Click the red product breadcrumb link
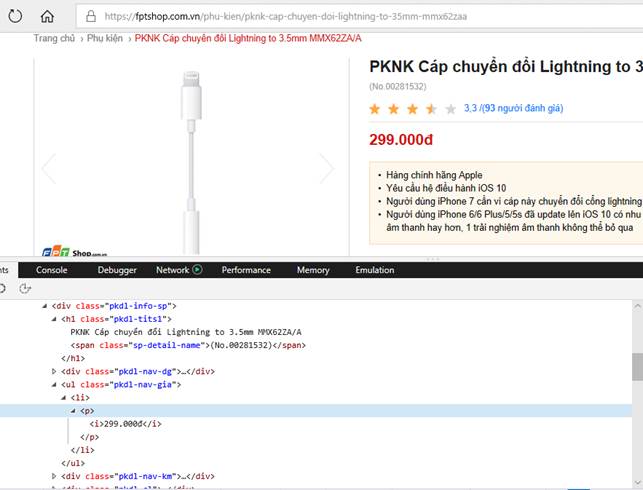The width and height of the screenshot is (643, 490). [x=248, y=38]
